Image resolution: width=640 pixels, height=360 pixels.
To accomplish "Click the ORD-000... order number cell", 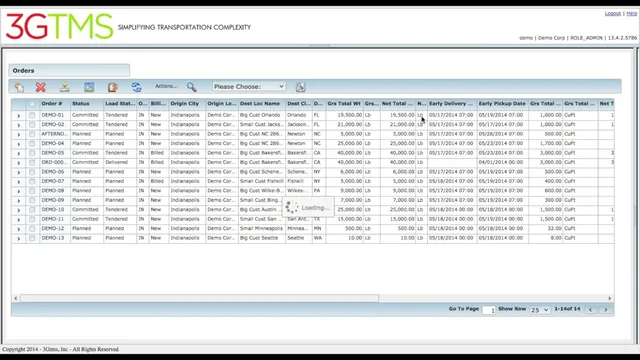I will click(x=55, y=162).
